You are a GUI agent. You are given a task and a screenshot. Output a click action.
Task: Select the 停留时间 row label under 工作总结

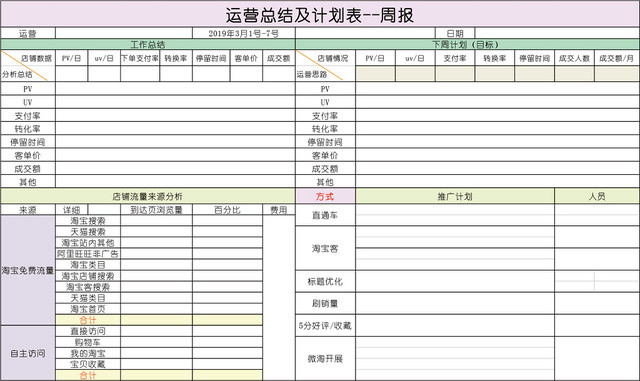pos(28,142)
